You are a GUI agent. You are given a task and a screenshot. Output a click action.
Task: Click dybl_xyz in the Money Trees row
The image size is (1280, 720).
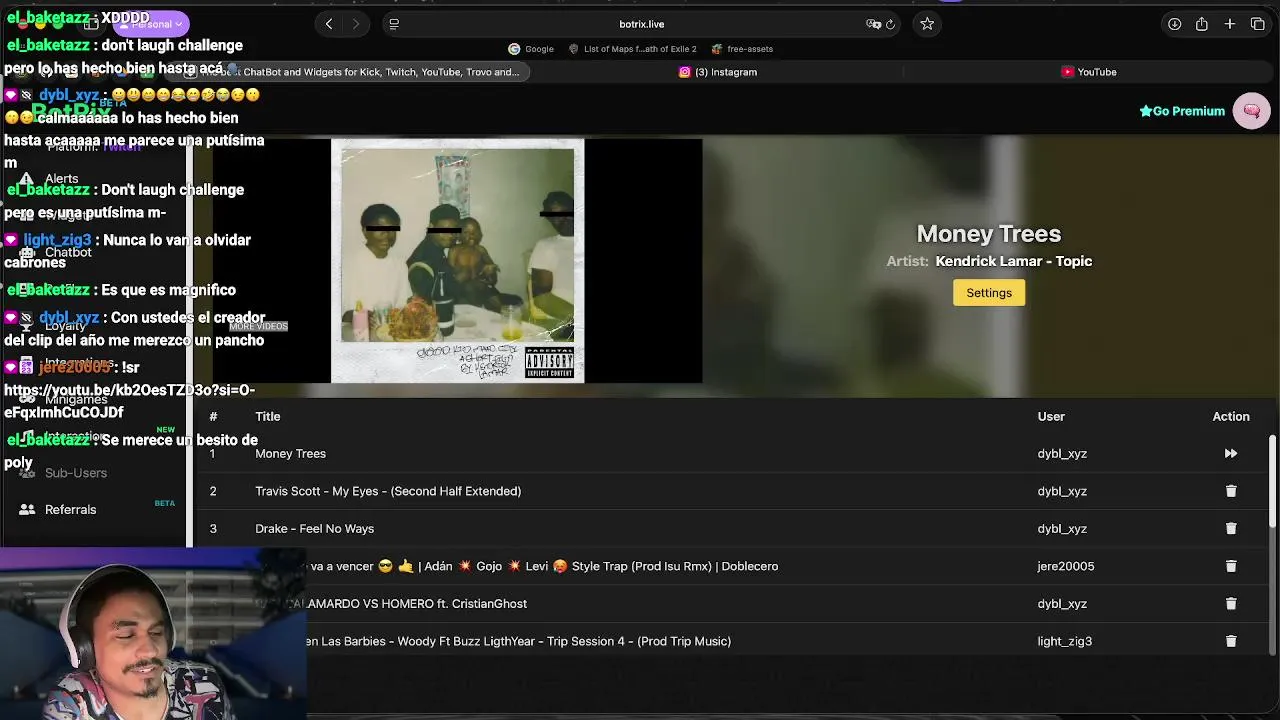(x=1062, y=454)
